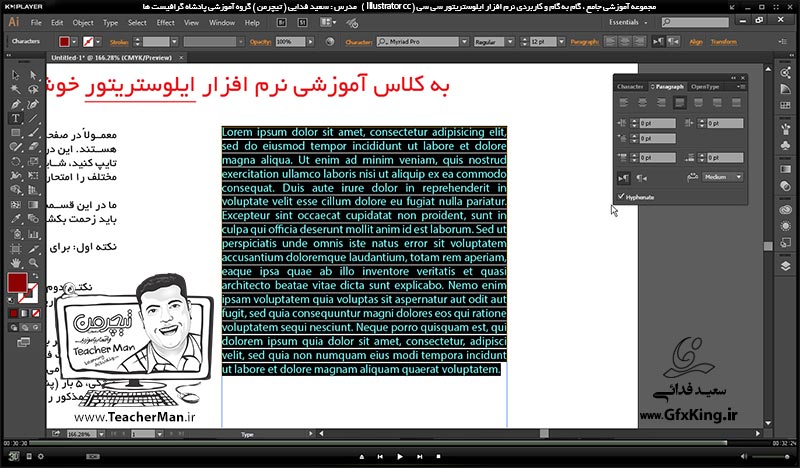The height and width of the screenshot is (468, 800).
Task: Click the Paragraph link in control bar
Action: coord(585,42)
